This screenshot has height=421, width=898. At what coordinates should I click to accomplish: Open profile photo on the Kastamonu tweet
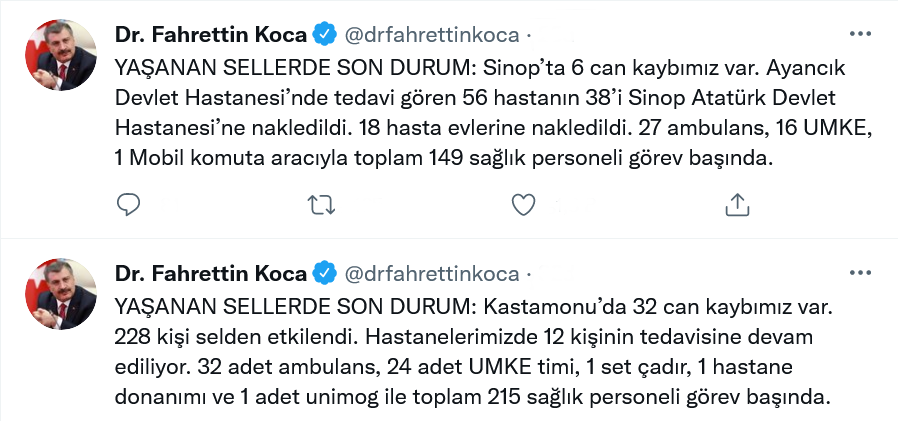(61, 293)
